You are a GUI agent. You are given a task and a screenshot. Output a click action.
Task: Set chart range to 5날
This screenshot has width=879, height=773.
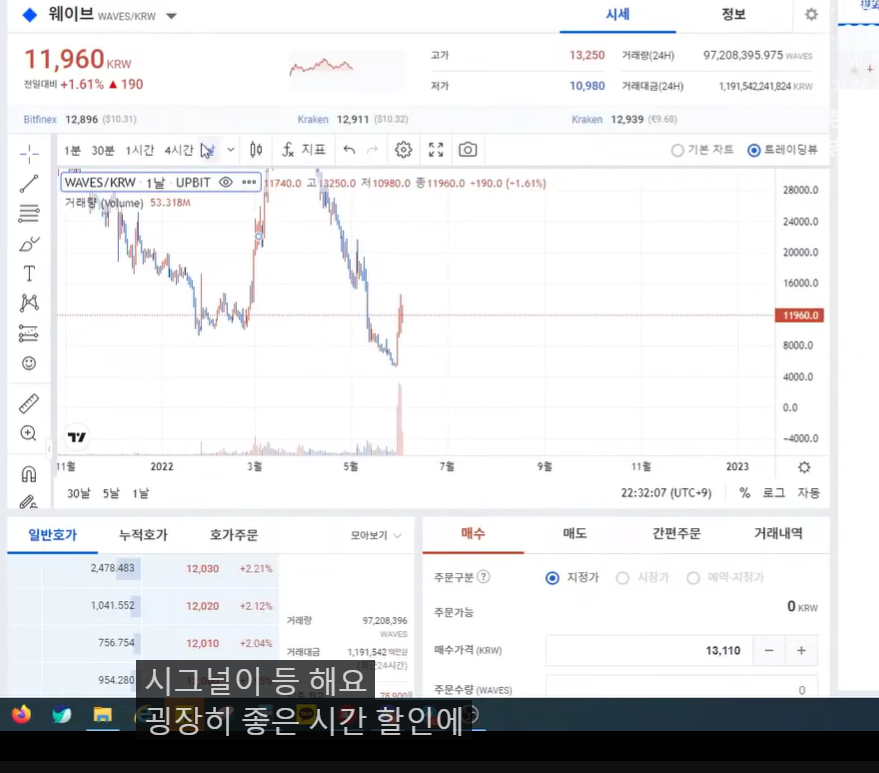tap(111, 493)
